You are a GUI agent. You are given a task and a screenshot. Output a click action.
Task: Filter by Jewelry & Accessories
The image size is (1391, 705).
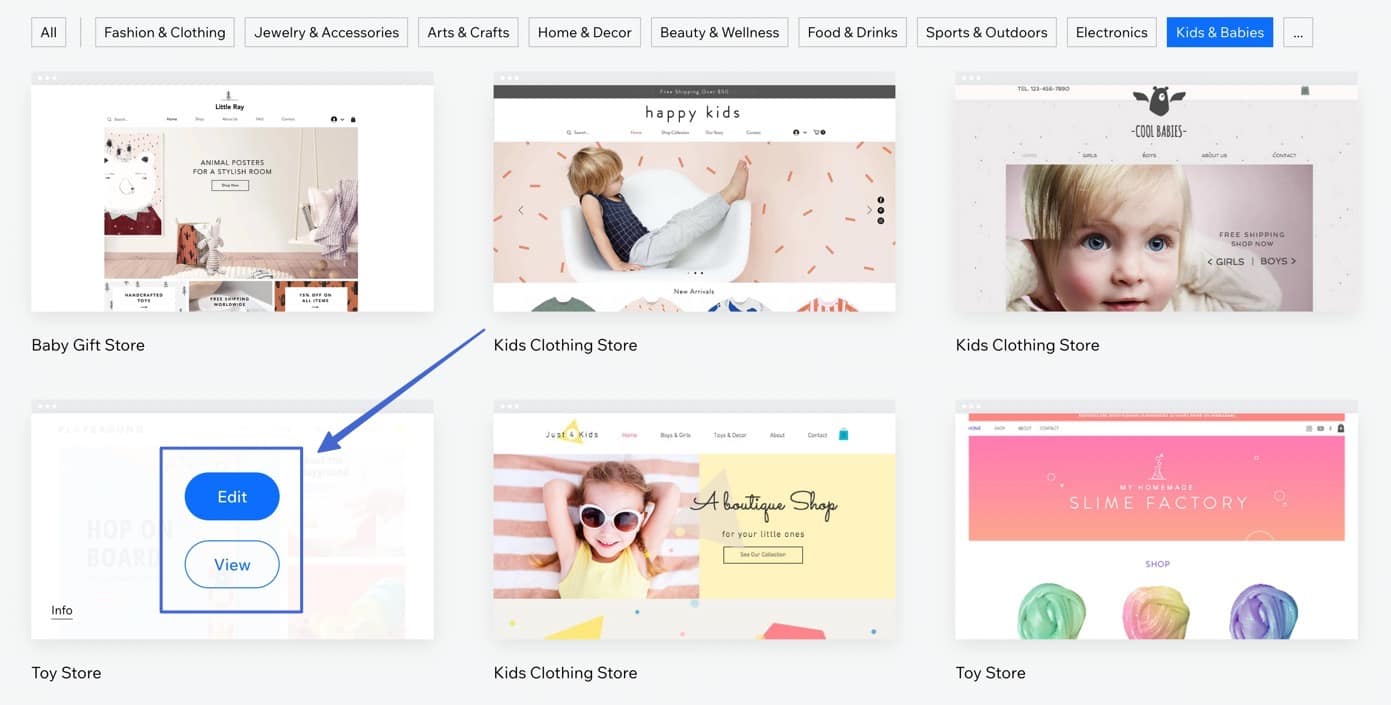click(326, 32)
